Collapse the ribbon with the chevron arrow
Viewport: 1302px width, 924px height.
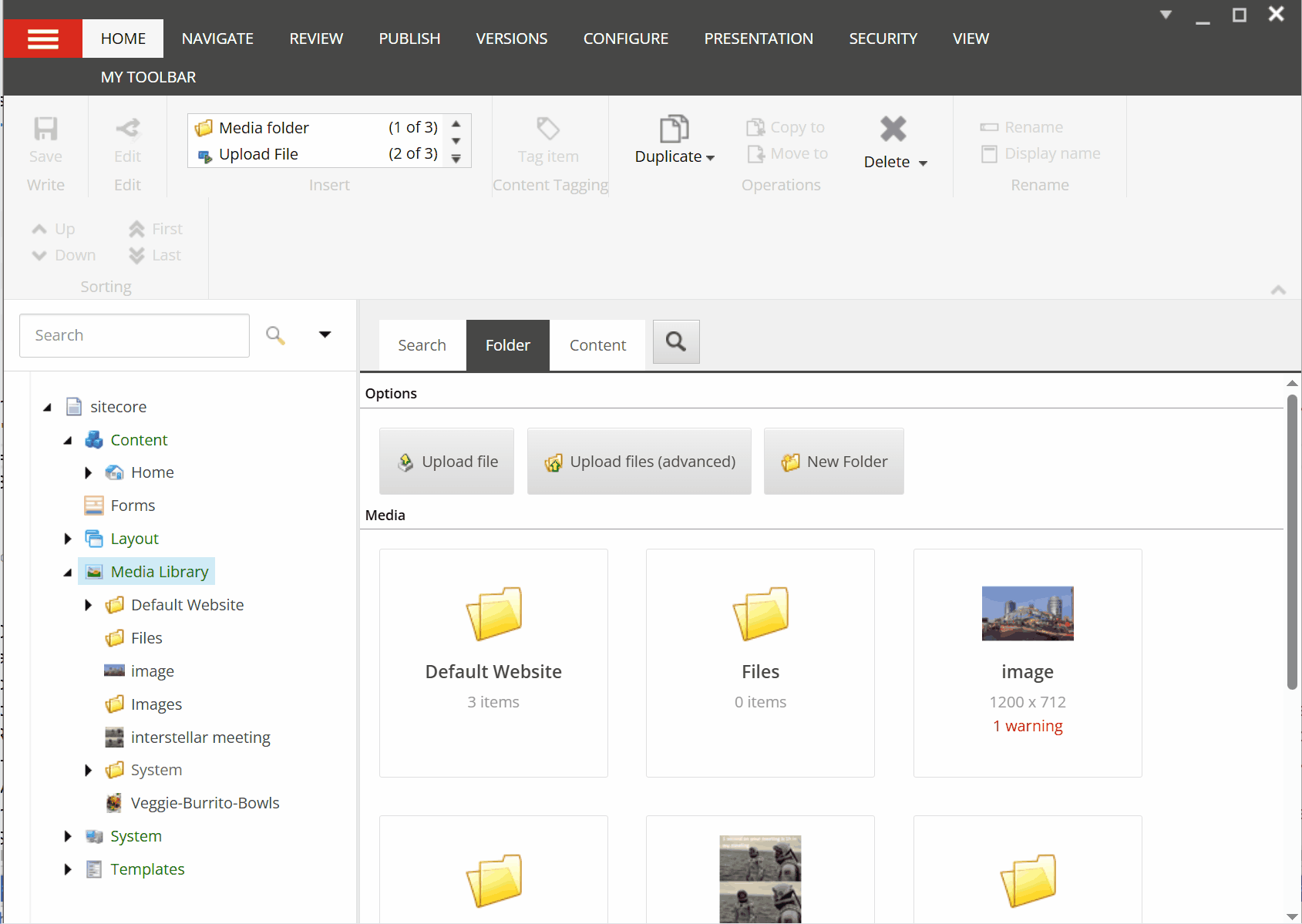point(1278,290)
